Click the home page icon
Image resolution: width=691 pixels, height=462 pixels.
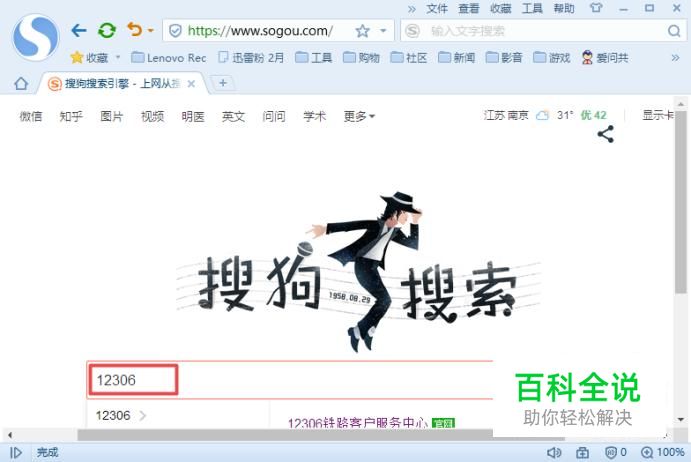pyautogui.click(x=21, y=83)
